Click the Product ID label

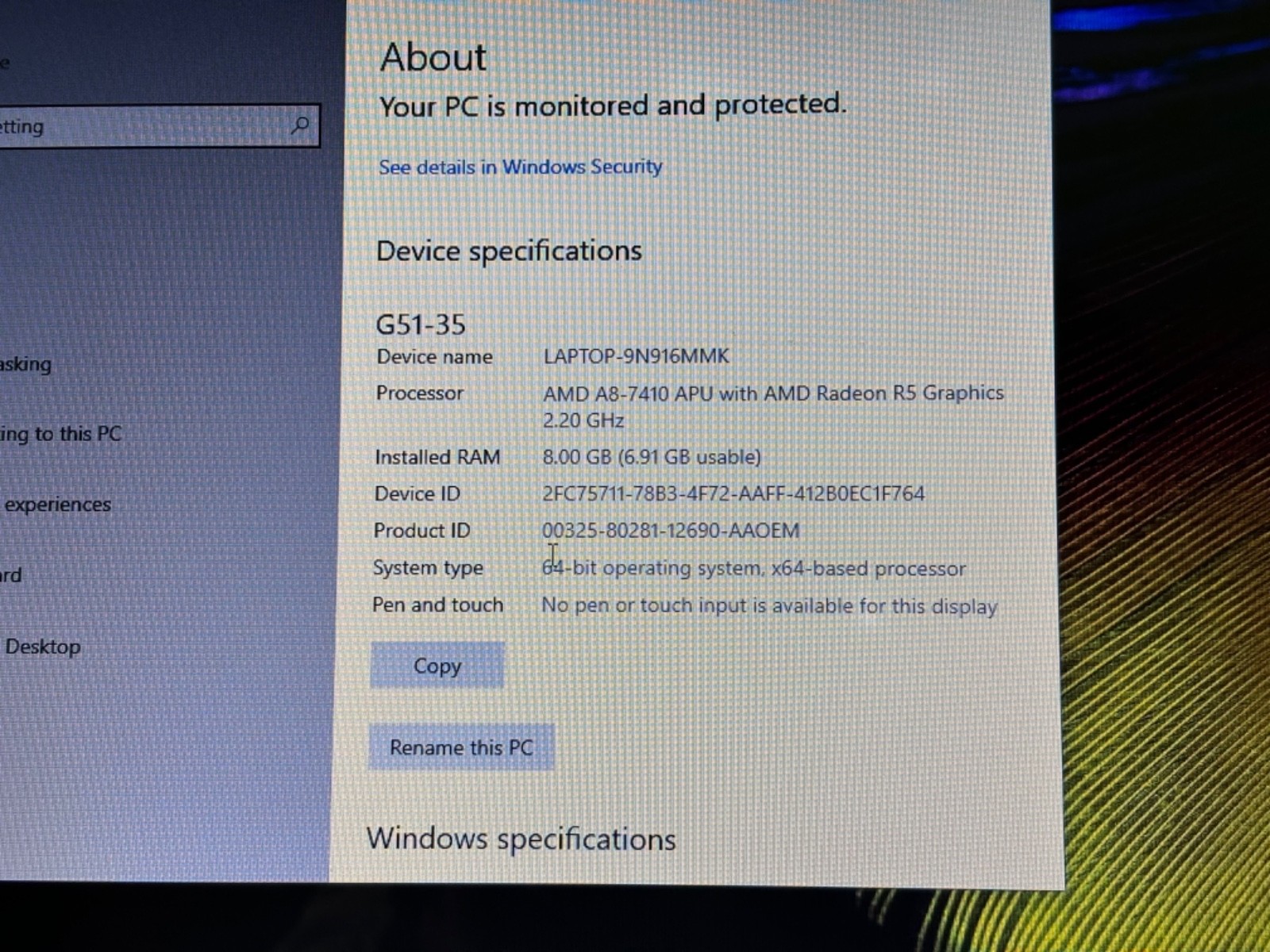coord(421,530)
